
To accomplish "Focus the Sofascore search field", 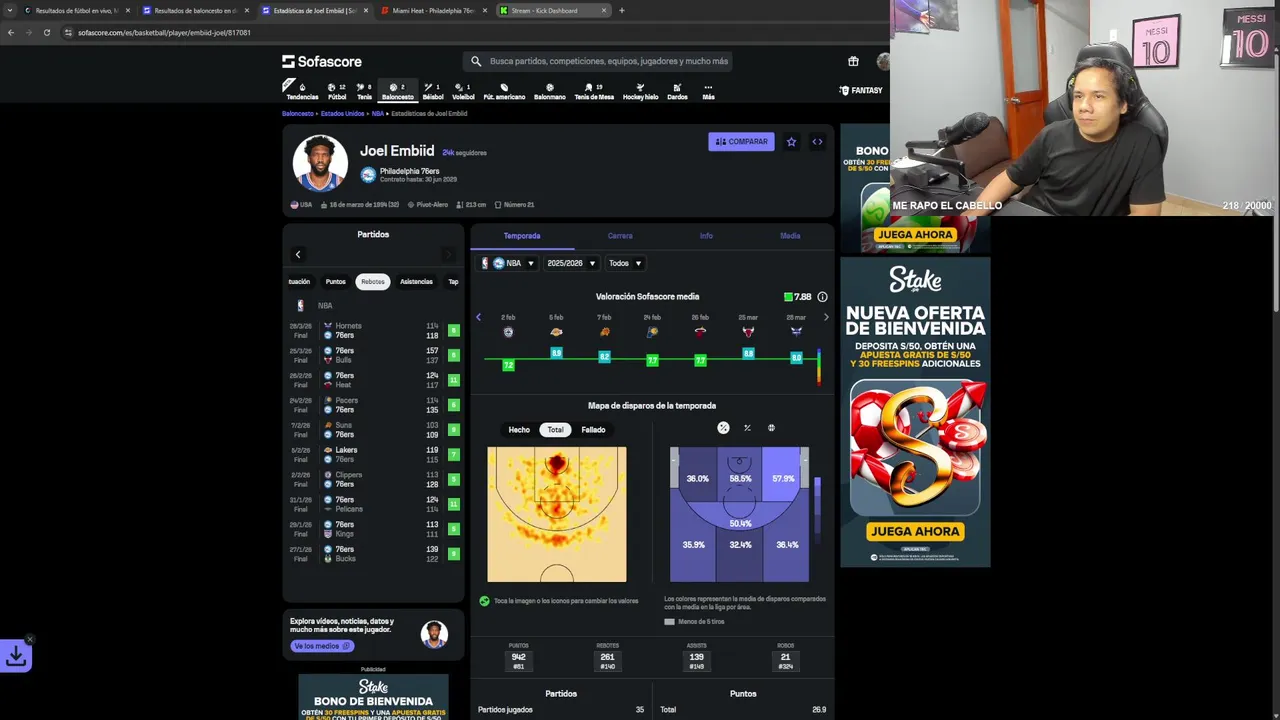I will click(600, 61).
